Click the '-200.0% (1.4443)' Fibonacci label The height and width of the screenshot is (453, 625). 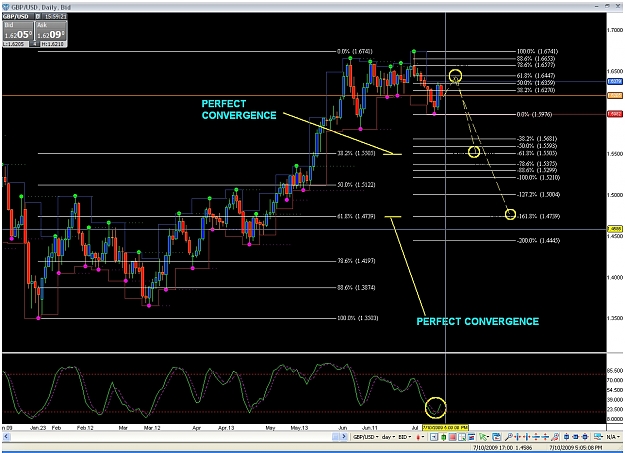point(539,240)
